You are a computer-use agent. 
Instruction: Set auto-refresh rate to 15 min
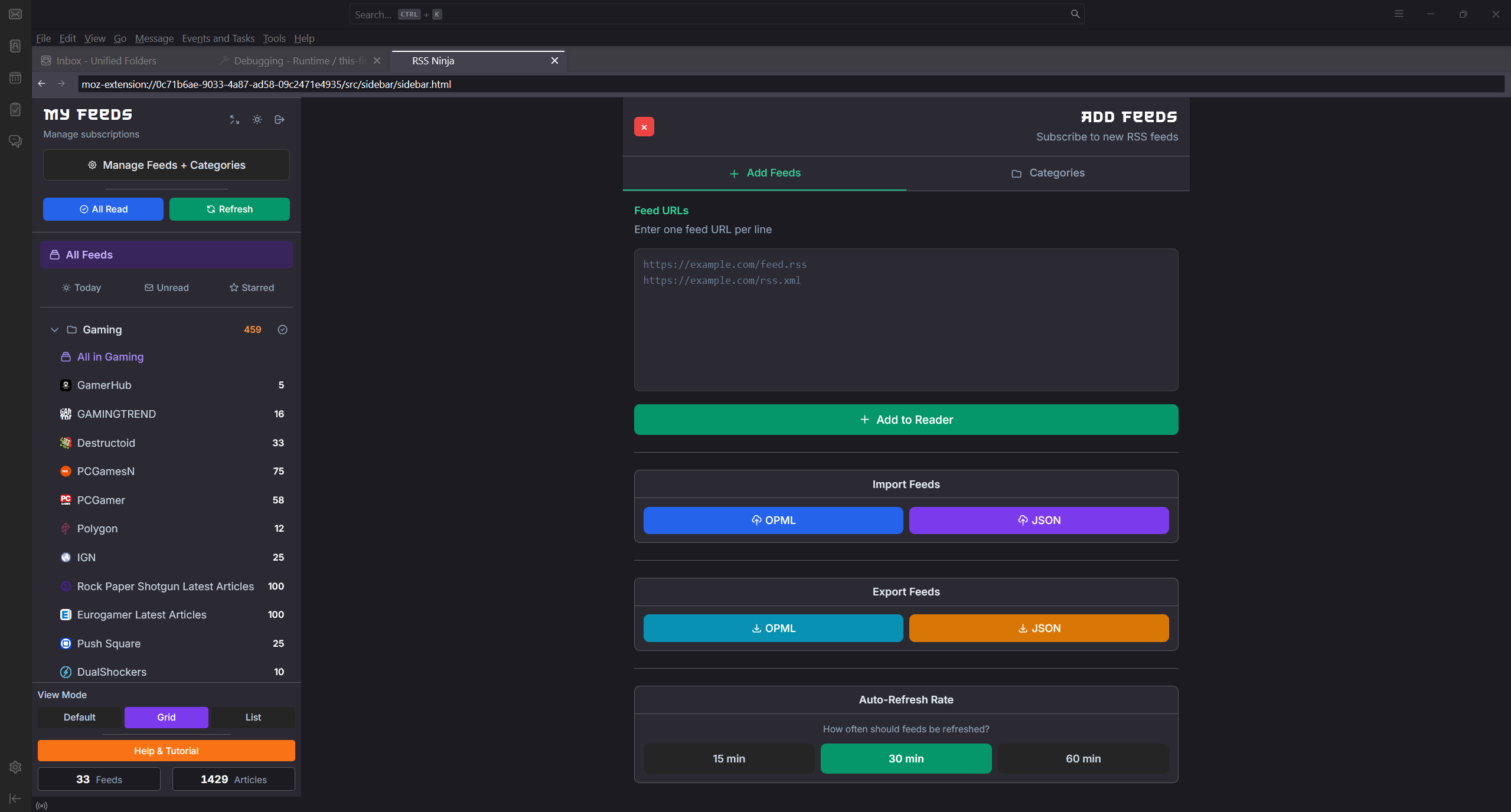point(728,758)
